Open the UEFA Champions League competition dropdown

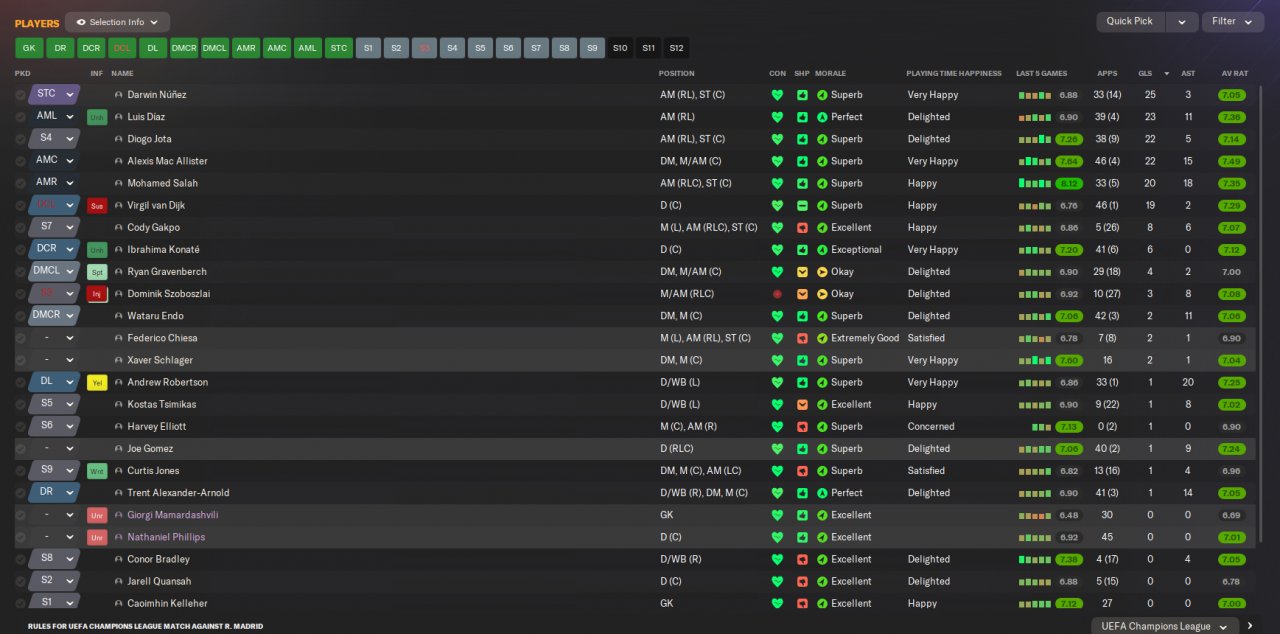pos(1165,626)
